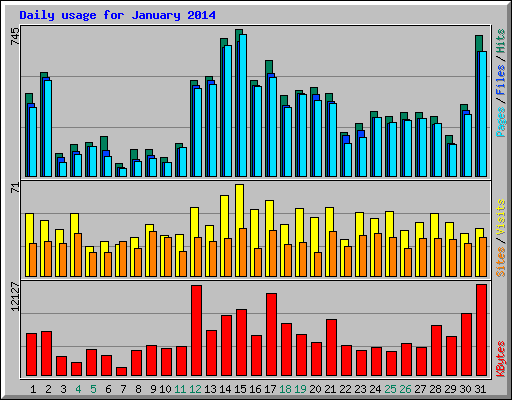Viewport: 512px width, 400px height.
Task: Click the yellow 'Visits' legend label
Action: (500, 218)
